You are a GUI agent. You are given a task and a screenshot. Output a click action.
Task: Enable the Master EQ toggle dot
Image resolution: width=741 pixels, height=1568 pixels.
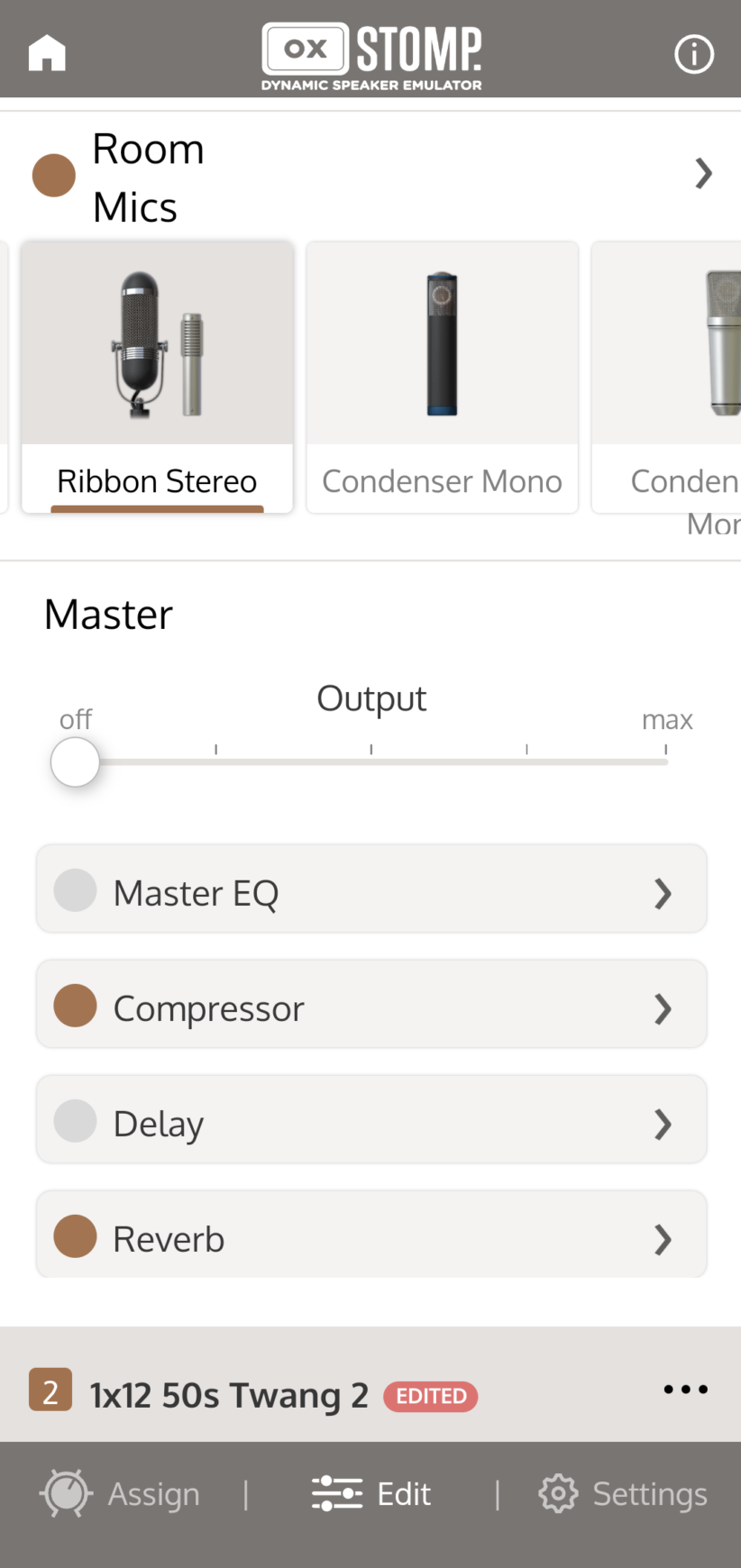76,890
